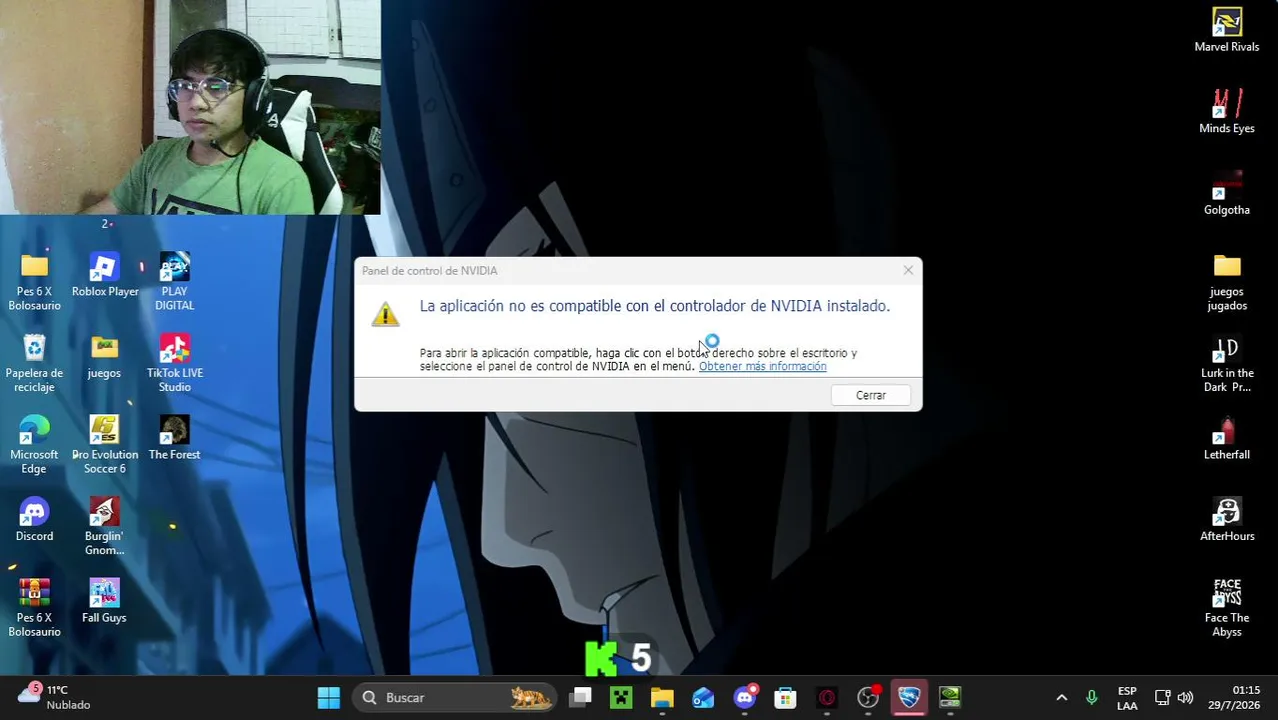Screen dimensions: 1278x720
Task: Open File Explorer from taskbar
Action: pos(662,697)
